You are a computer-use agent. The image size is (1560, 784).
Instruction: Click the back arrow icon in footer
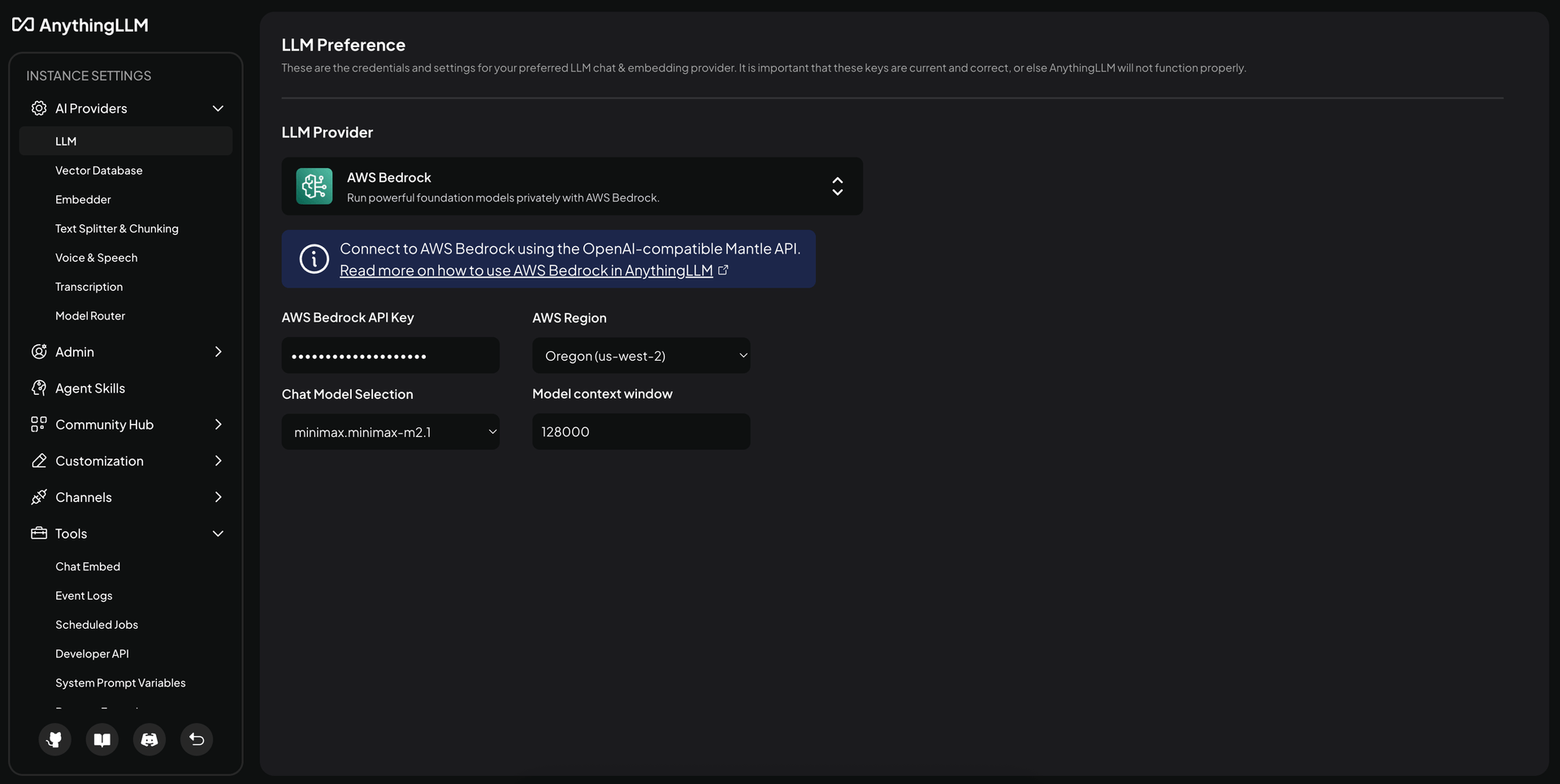tap(197, 739)
